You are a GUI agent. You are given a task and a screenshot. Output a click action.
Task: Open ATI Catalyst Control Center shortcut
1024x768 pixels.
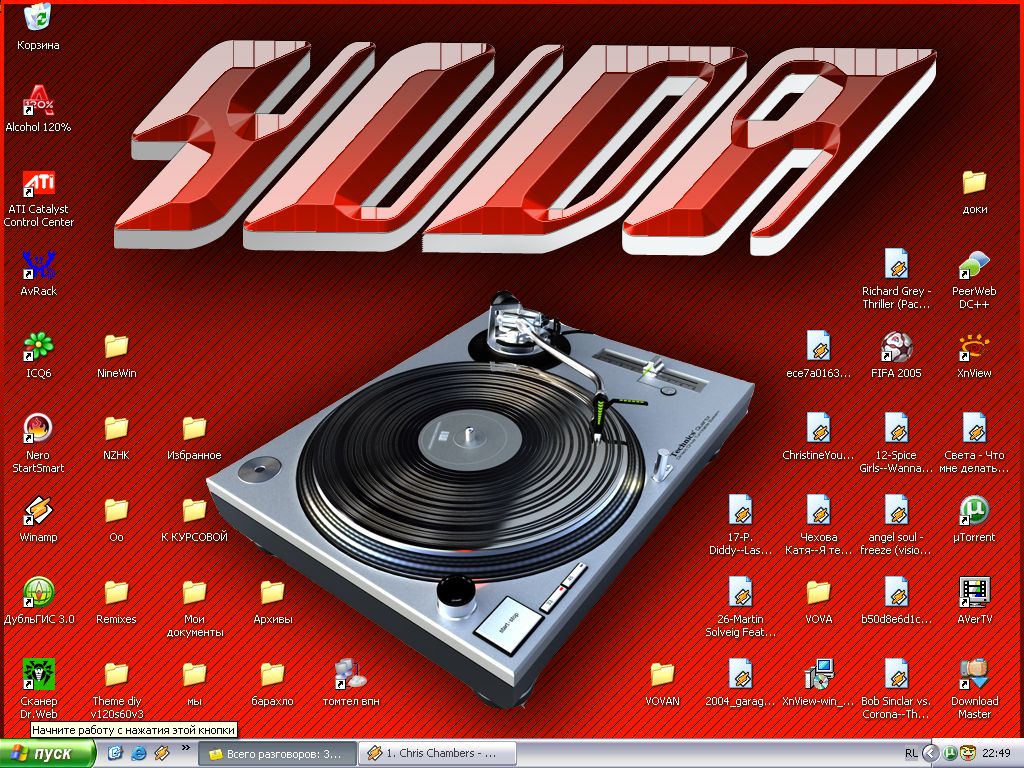point(39,197)
